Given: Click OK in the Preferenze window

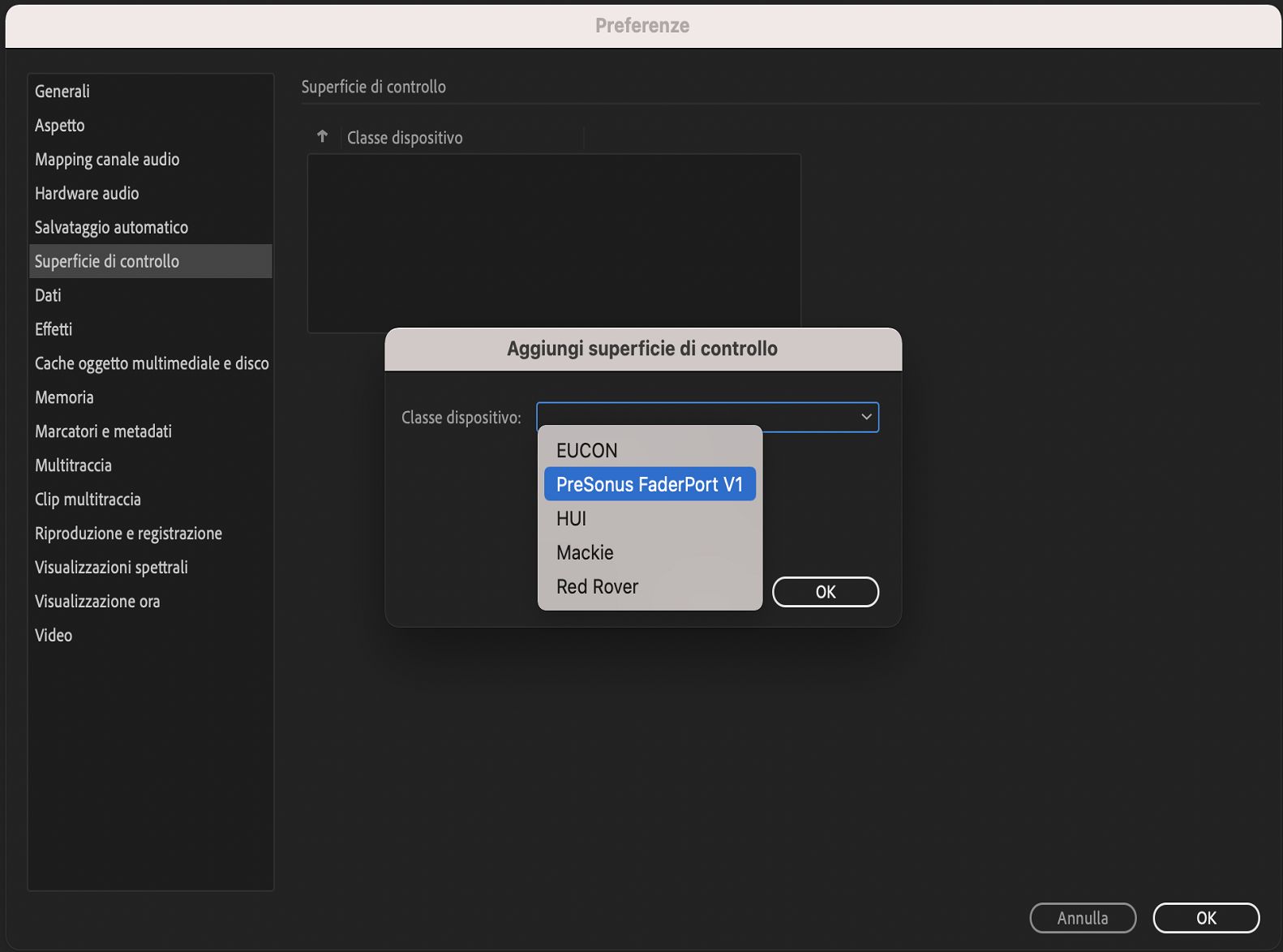Looking at the screenshot, I should pyautogui.click(x=1206, y=918).
